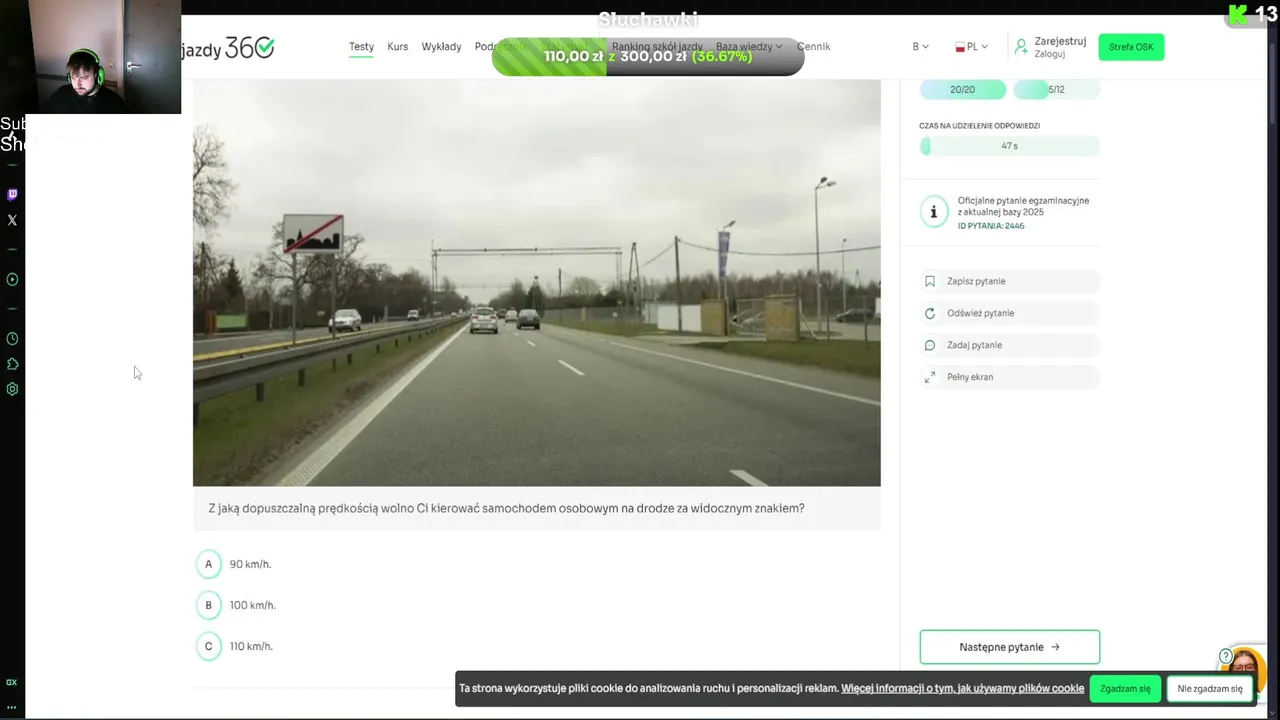Viewport: 1280px width, 720px height.
Task: Click the road question photo
Action: click(537, 283)
